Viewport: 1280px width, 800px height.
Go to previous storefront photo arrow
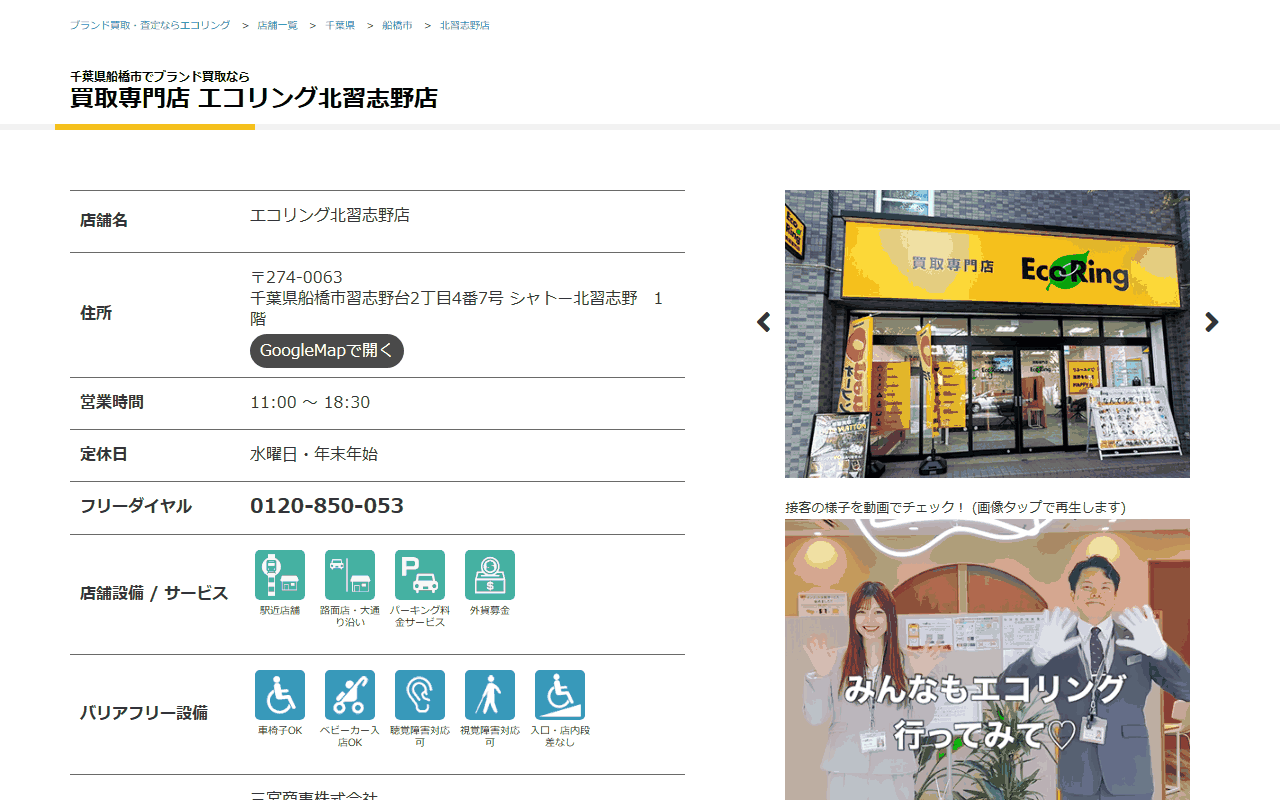764,322
